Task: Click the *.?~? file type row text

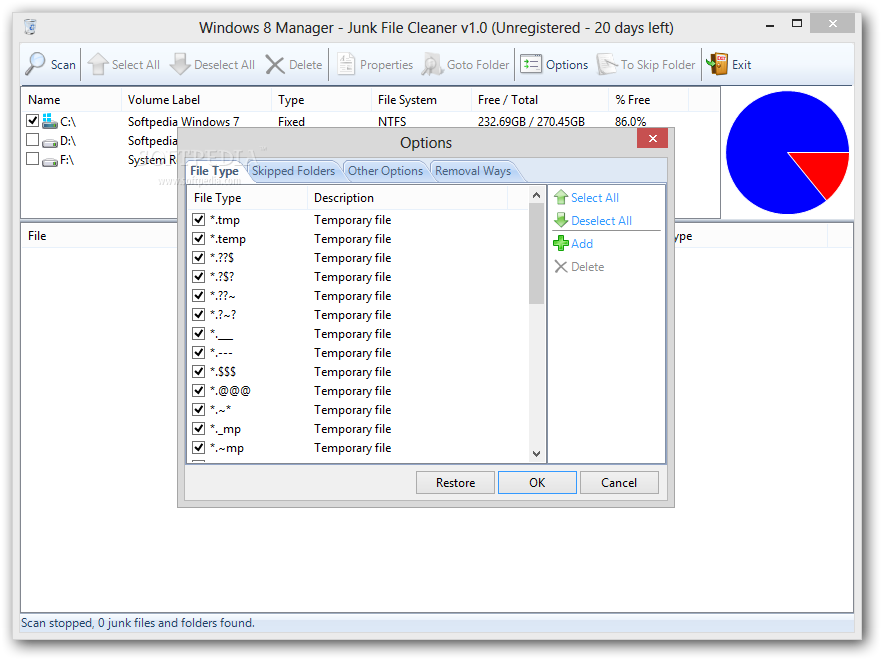Action: (x=223, y=315)
